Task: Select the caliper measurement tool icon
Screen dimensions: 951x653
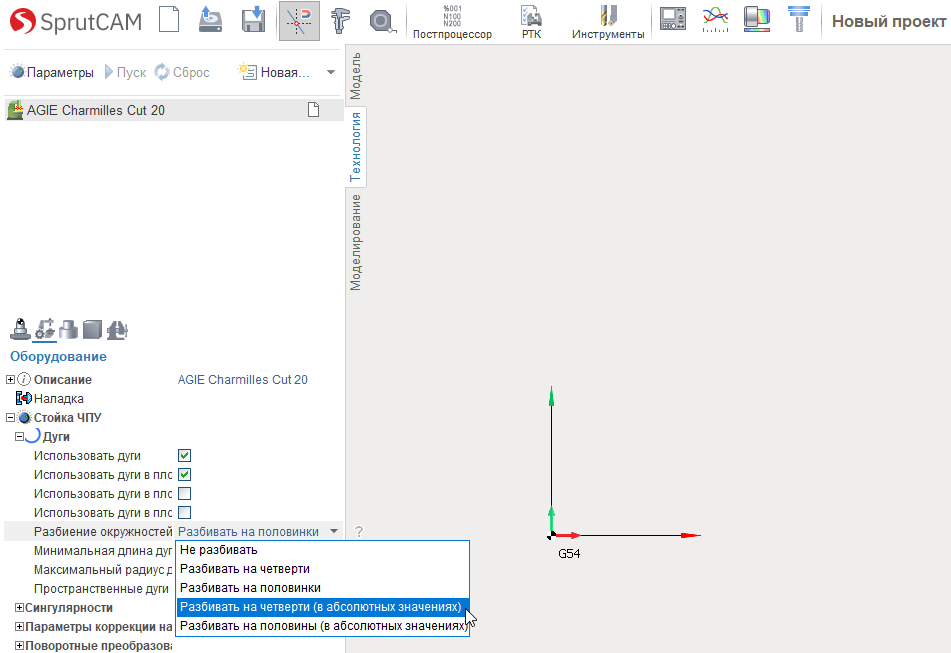Action: pos(340,21)
